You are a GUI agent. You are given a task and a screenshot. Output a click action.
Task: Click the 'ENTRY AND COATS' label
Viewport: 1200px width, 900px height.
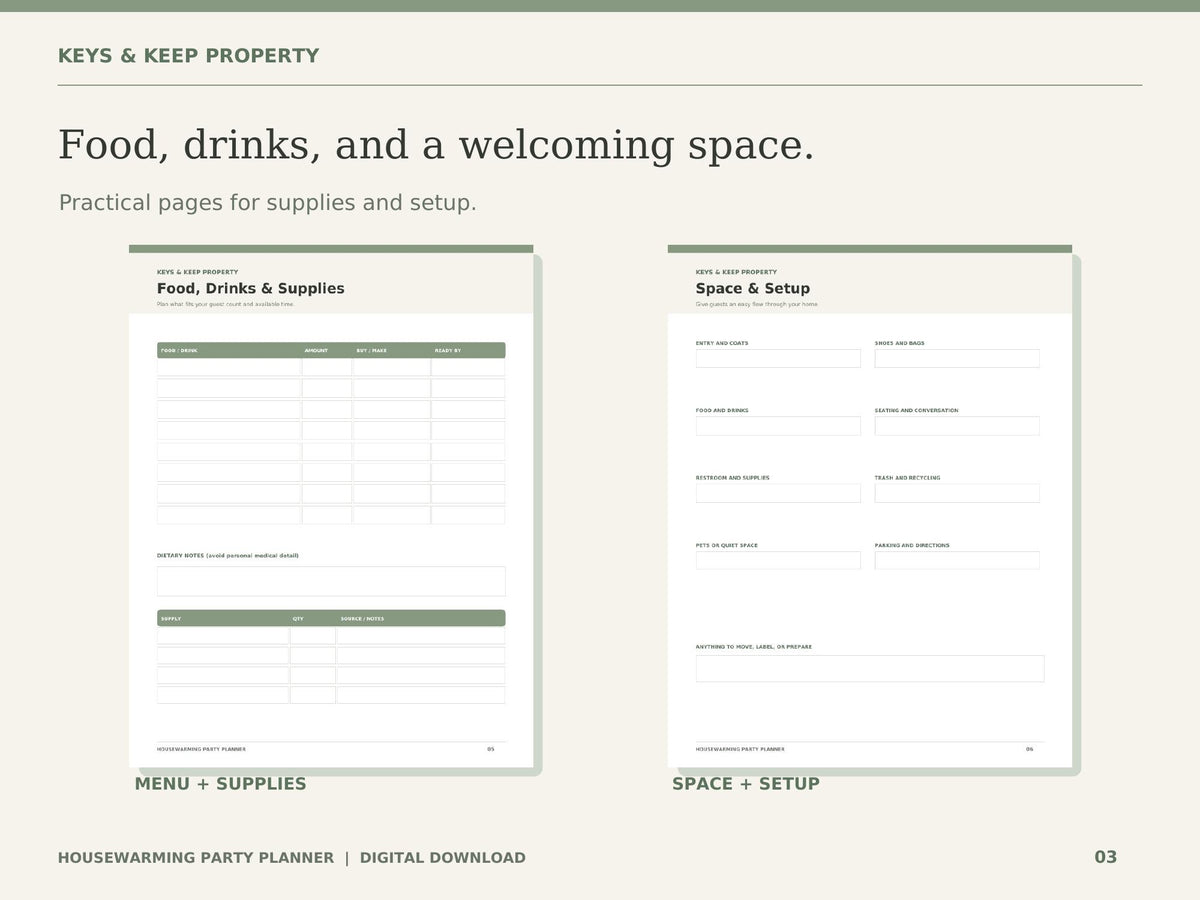722,343
